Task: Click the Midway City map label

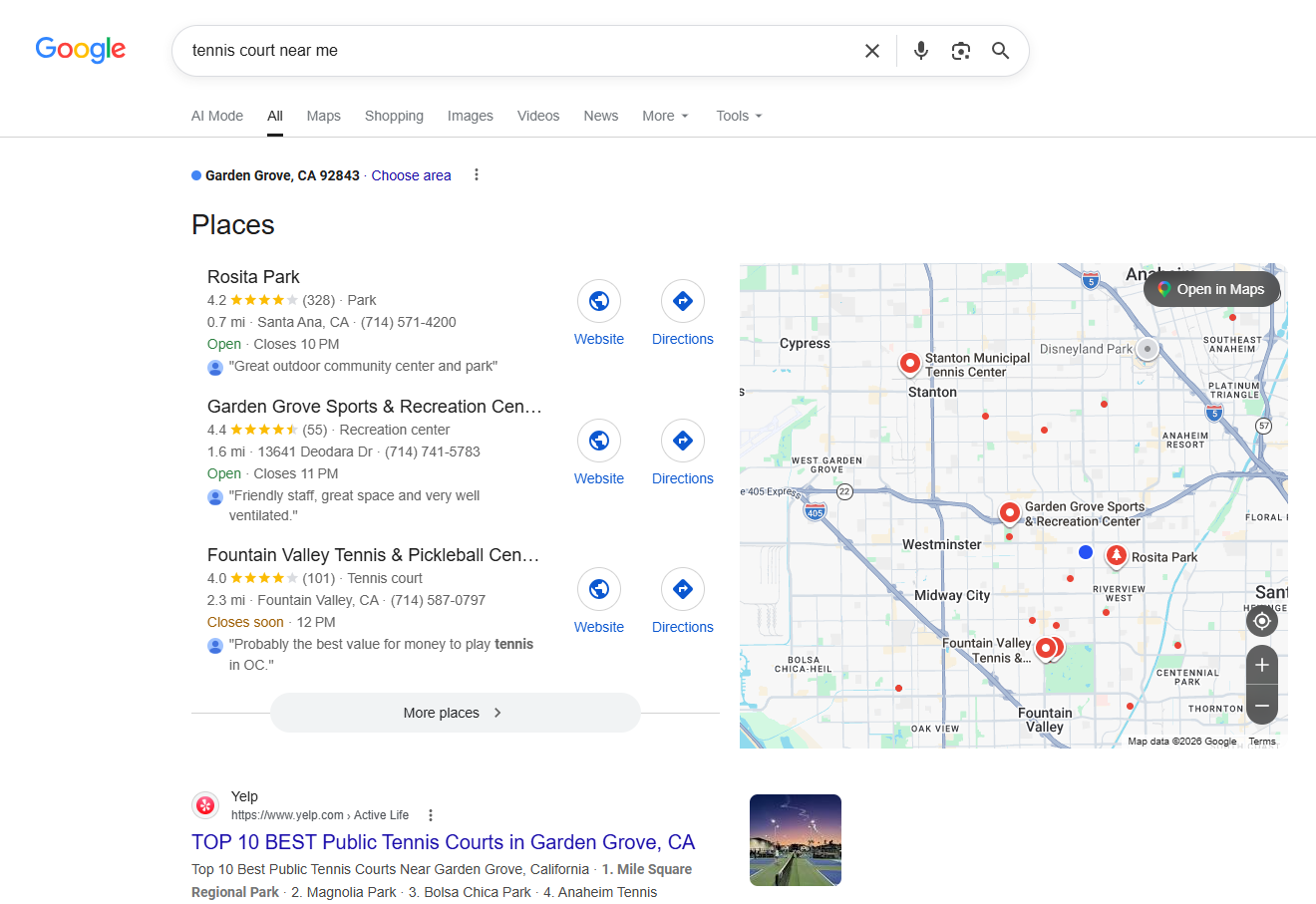Action: (x=952, y=595)
